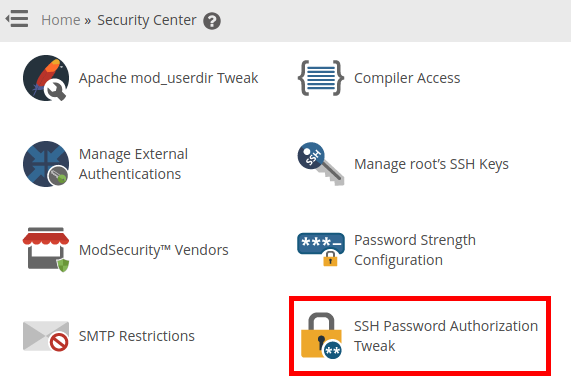
Task: Open Apache mod_userdir Tweak link
Action: (x=169, y=78)
